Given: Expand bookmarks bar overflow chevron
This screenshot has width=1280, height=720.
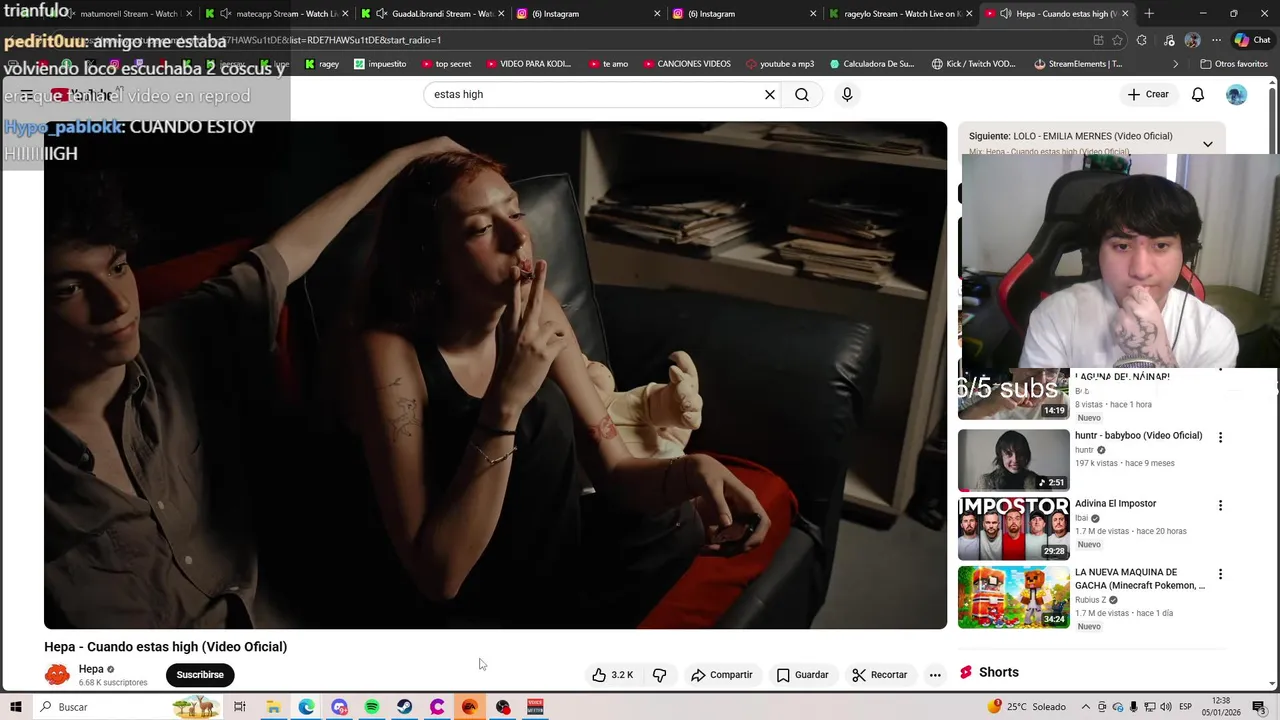Looking at the screenshot, I should click(1175, 64).
